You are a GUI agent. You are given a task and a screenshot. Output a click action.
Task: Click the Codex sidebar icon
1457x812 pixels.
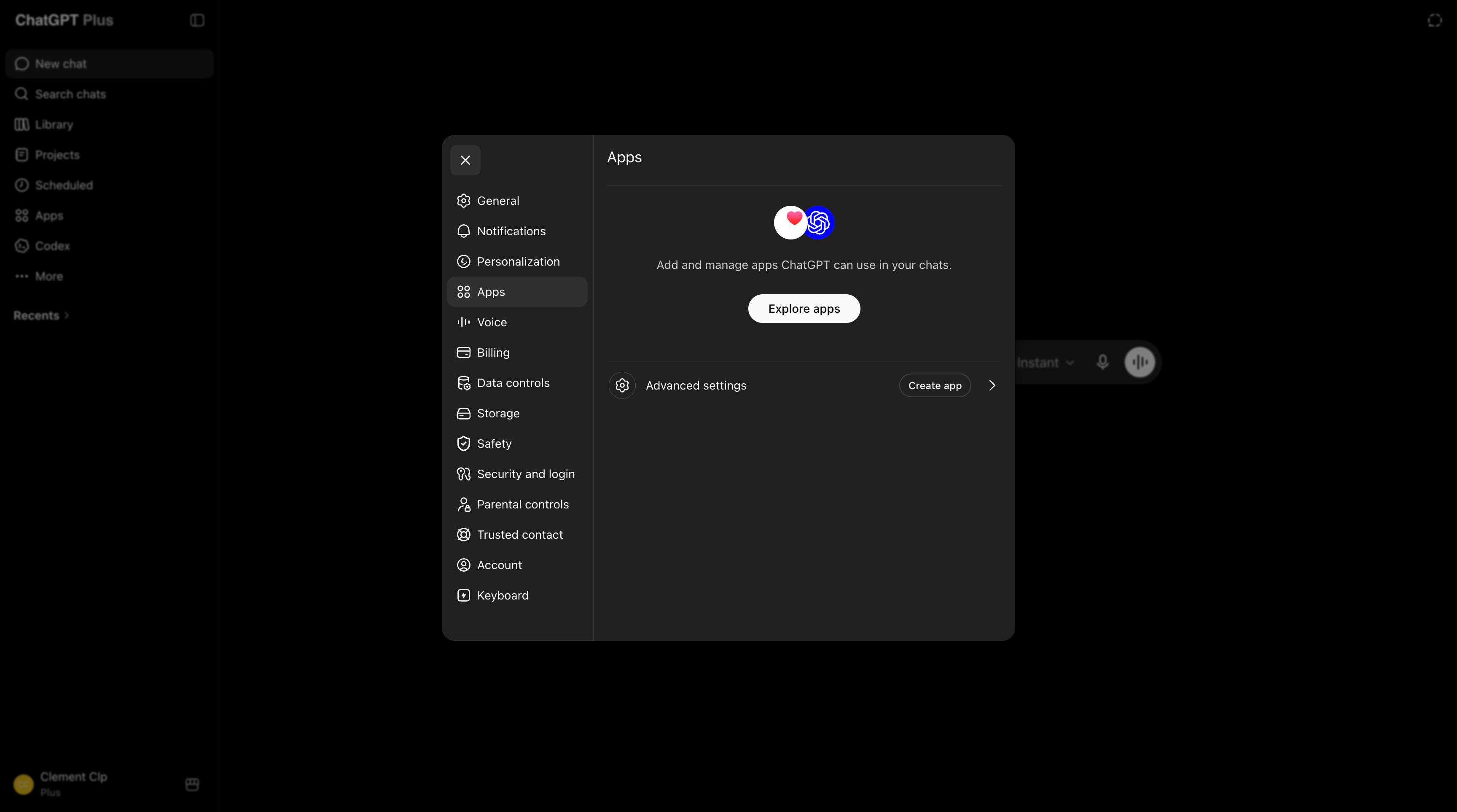(x=22, y=246)
